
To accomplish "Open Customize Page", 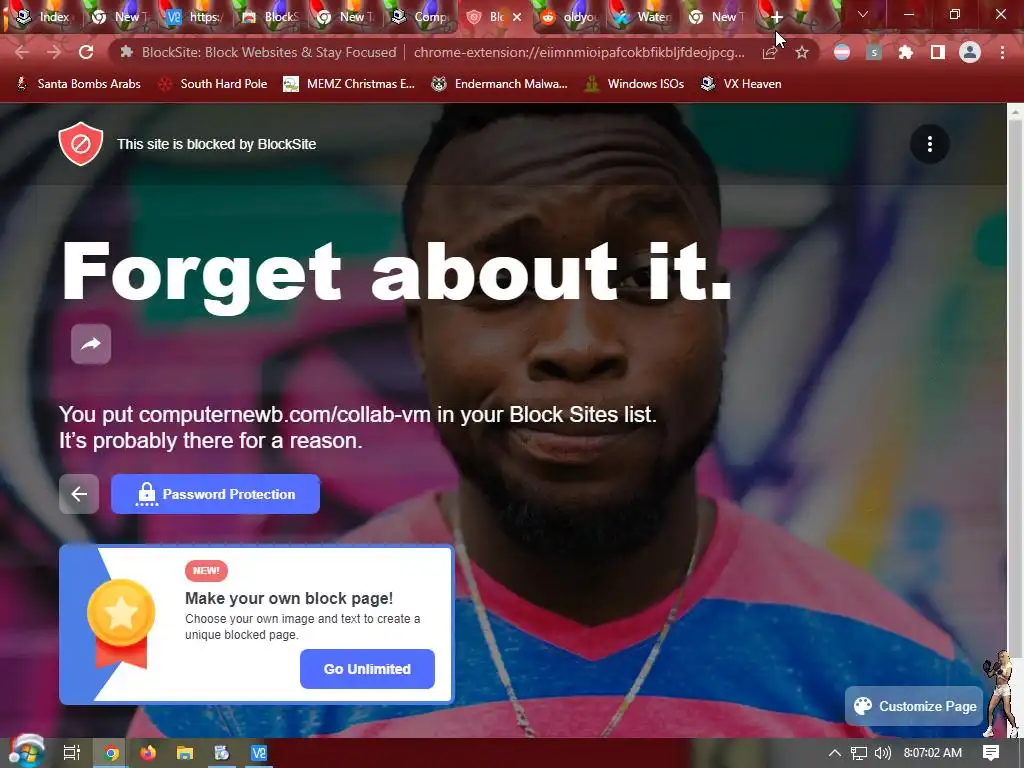I will click(914, 706).
